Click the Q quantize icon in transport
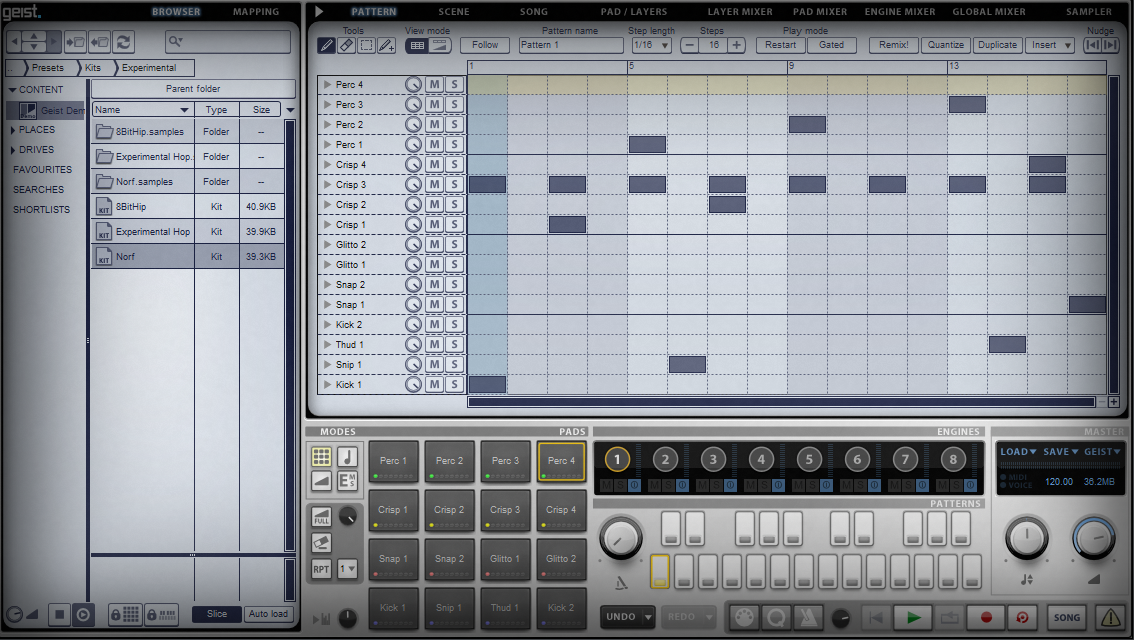The width and height of the screenshot is (1134, 640). (776, 618)
